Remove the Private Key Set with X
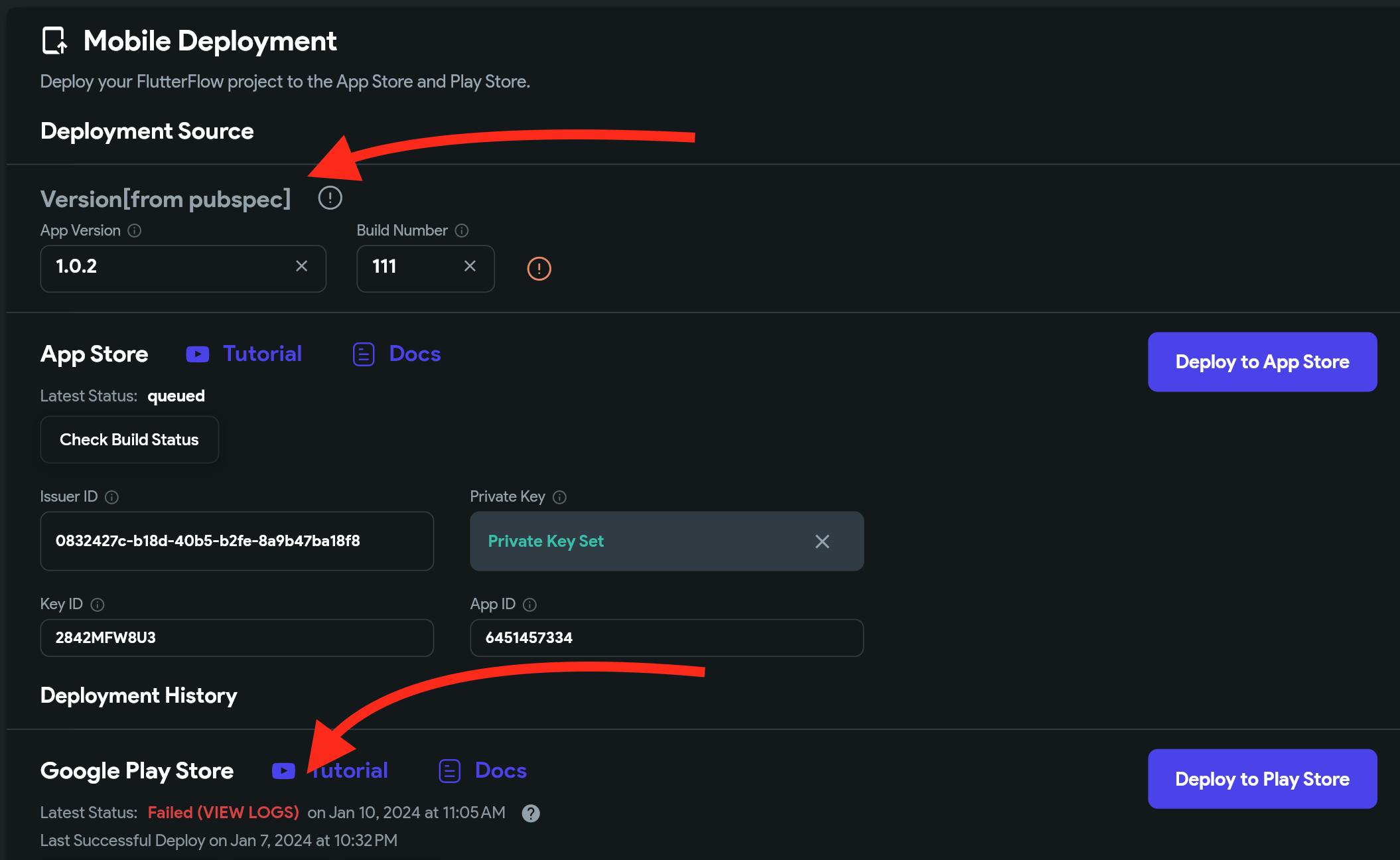Image resolution: width=1400 pixels, height=860 pixels. [x=822, y=541]
